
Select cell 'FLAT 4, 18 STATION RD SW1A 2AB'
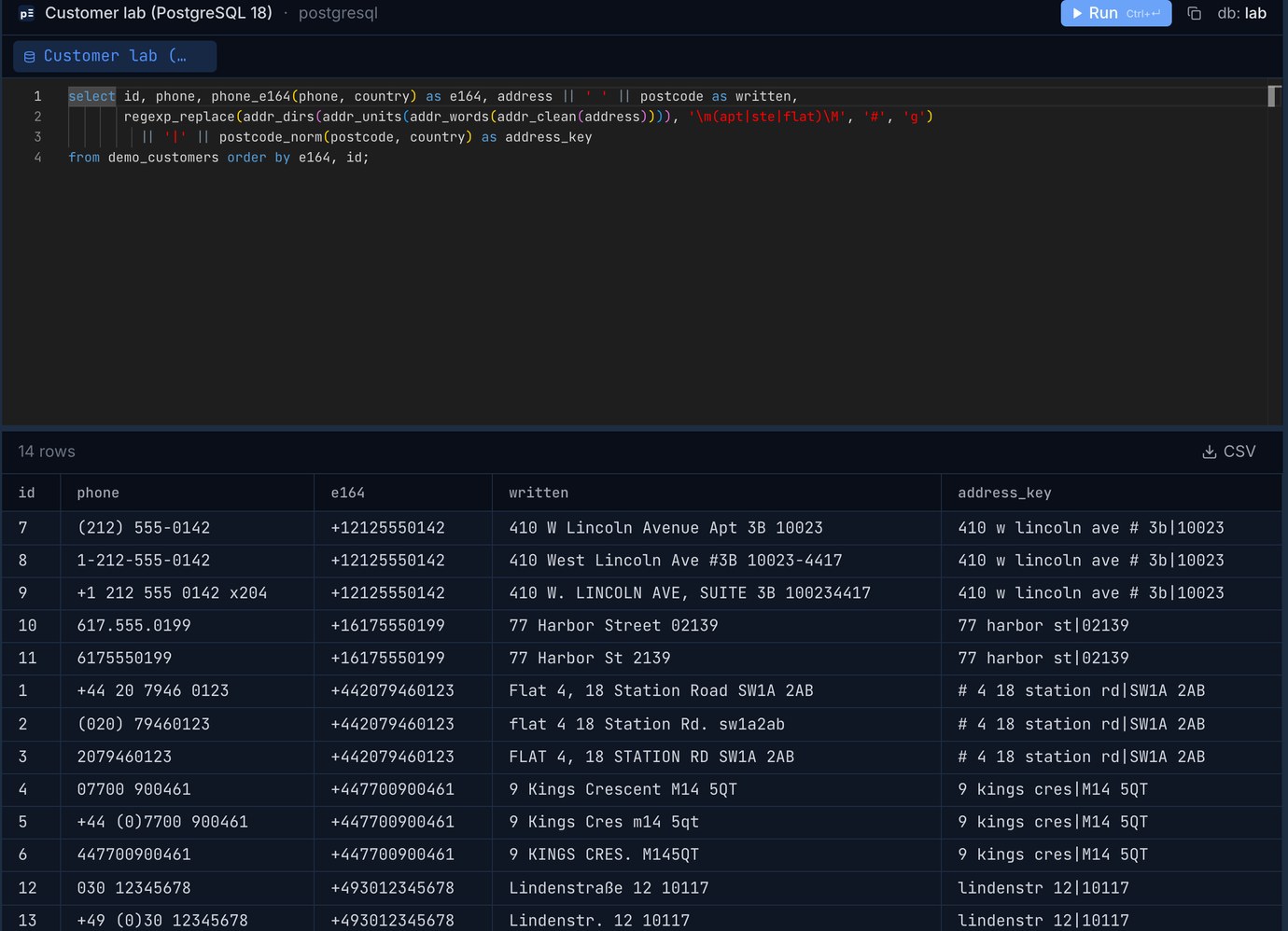pos(716,757)
